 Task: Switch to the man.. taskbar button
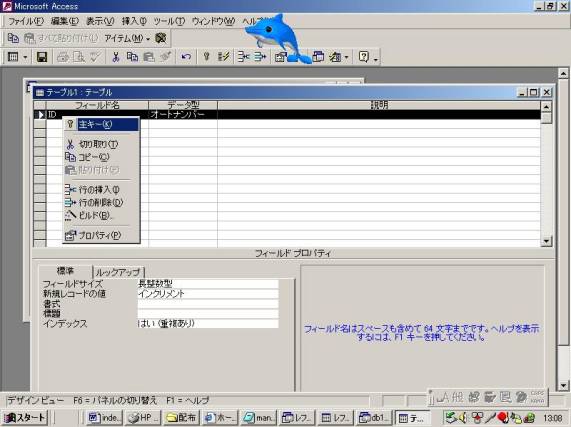click(x=259, y=418)
